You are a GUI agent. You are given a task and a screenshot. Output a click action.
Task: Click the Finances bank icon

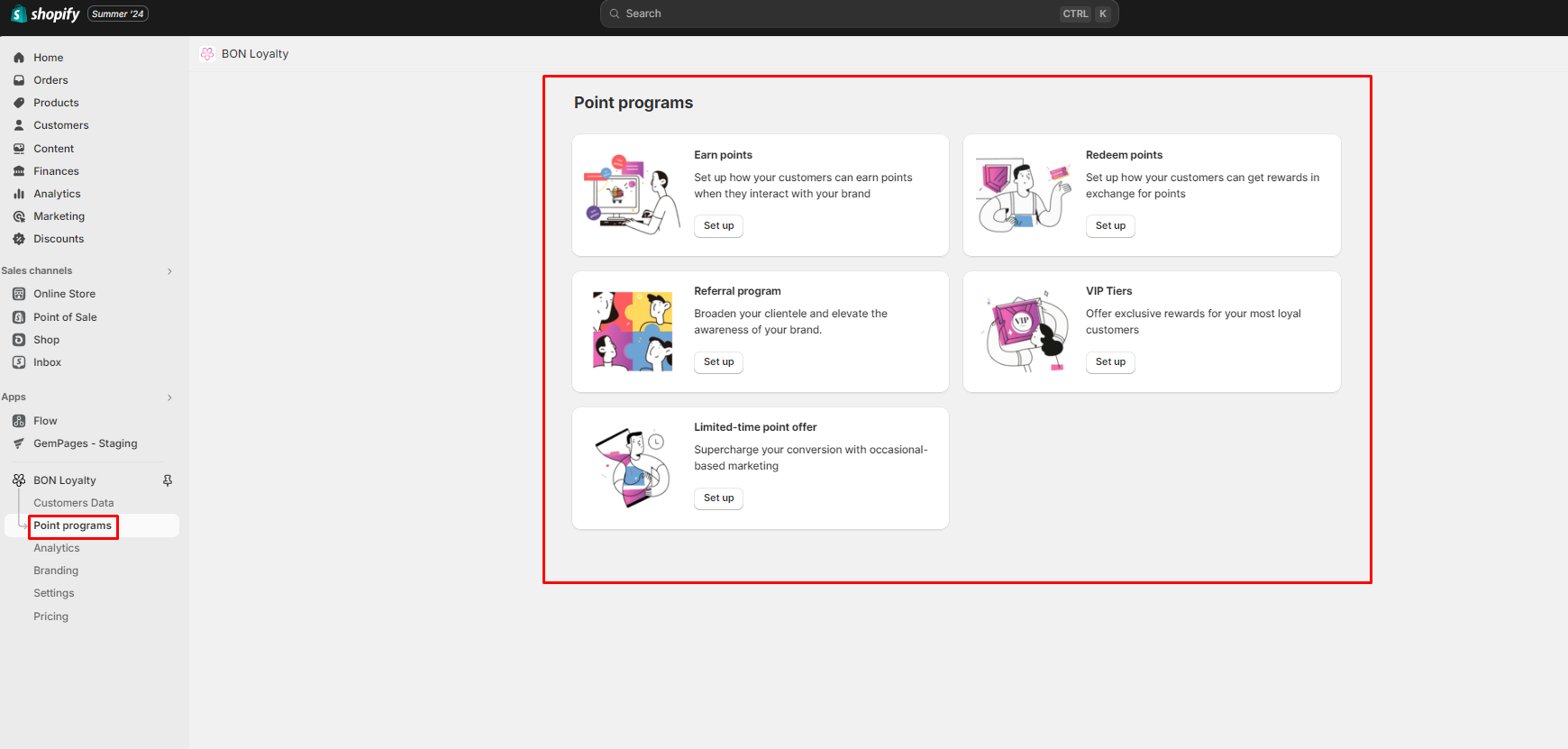(19, 171)
